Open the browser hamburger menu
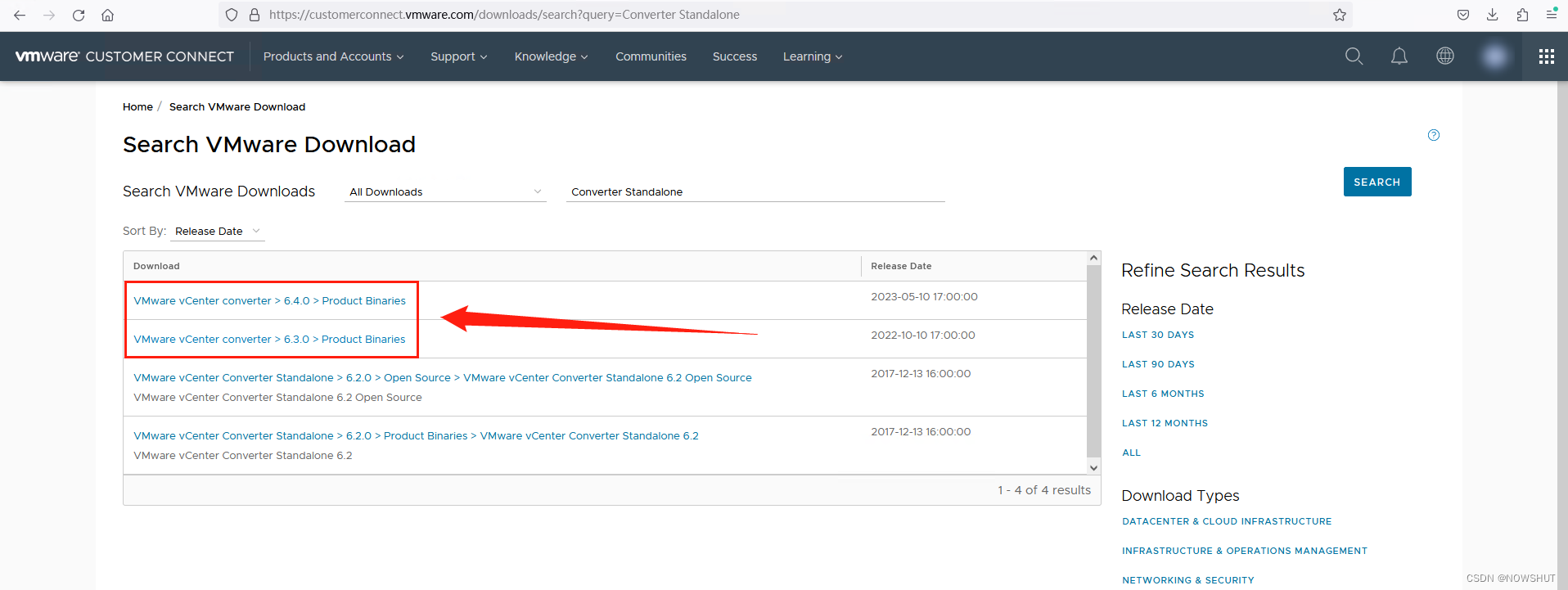Viewport: 1568px width, 590px height. (x=1552, y=15)
